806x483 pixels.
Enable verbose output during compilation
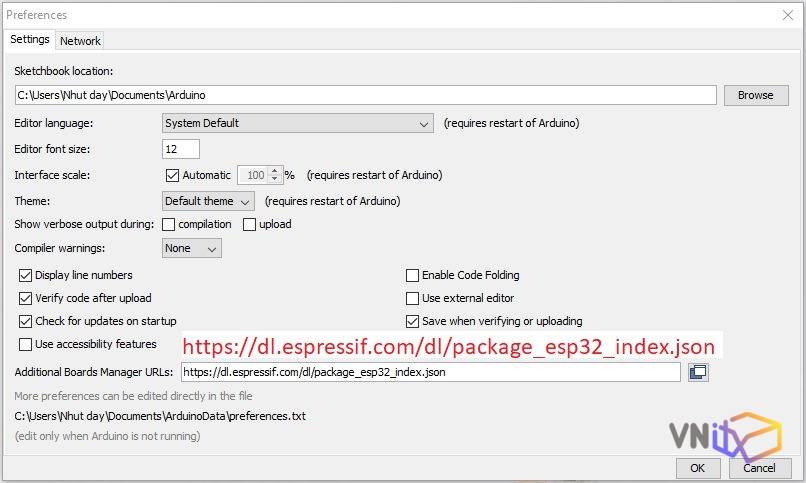pyautogui.click(x=169, y=224)
